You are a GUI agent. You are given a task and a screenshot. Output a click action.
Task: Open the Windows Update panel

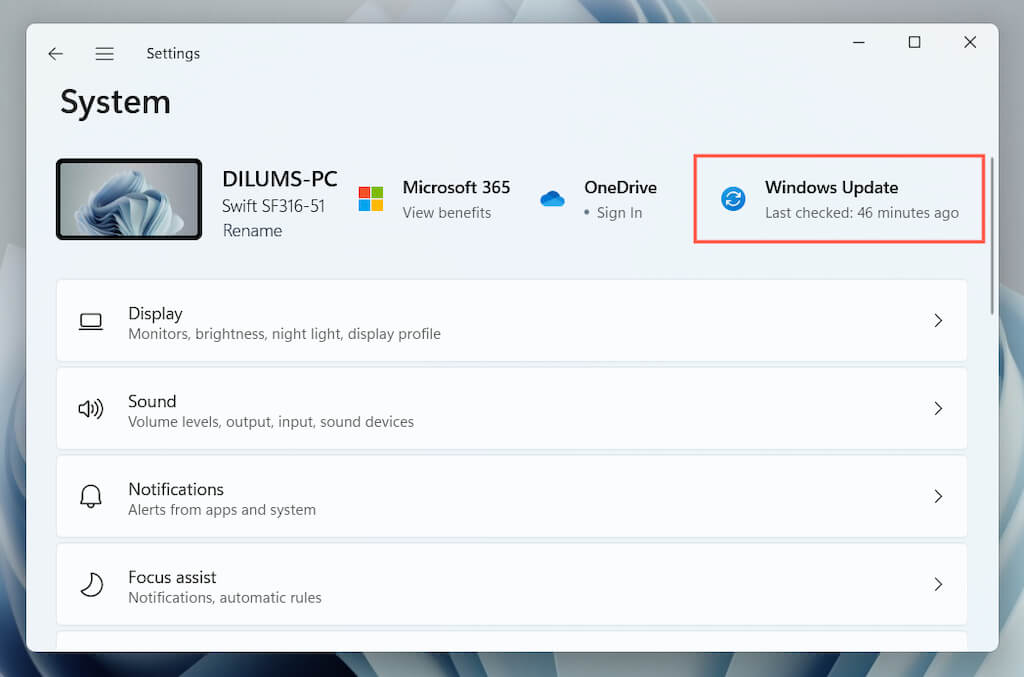click(x=838, y=199)
